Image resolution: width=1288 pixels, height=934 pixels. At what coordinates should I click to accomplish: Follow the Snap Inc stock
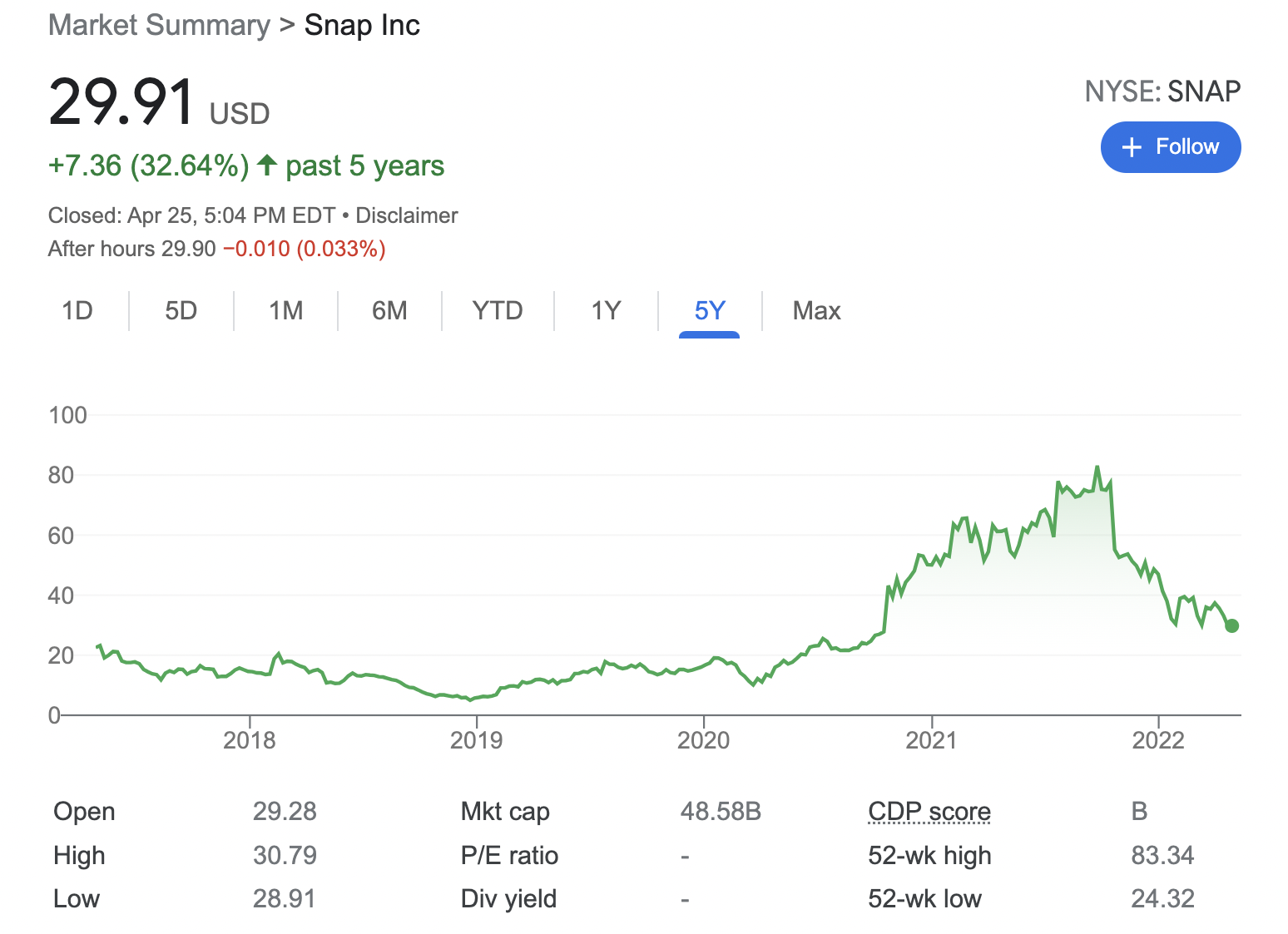click(x=1170, y=147)
